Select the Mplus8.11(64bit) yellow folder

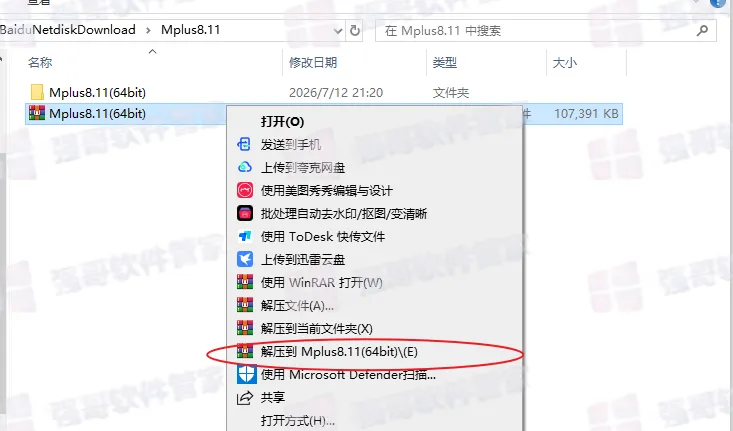[97, 93]
